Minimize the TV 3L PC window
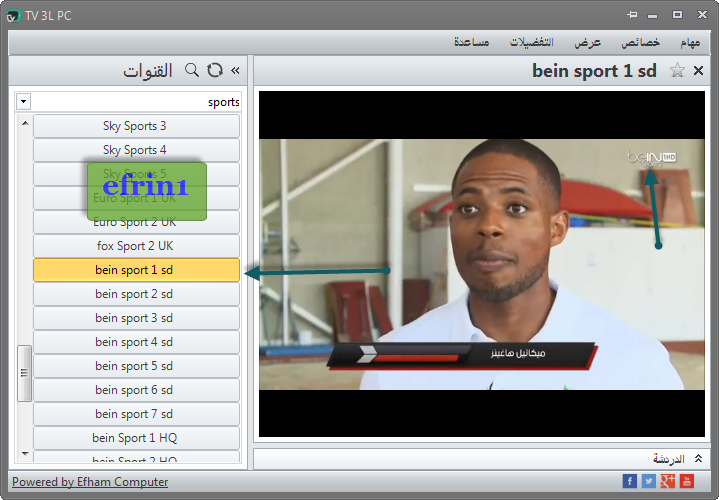Viewport: 719px width, 500px height. point(652,16)
